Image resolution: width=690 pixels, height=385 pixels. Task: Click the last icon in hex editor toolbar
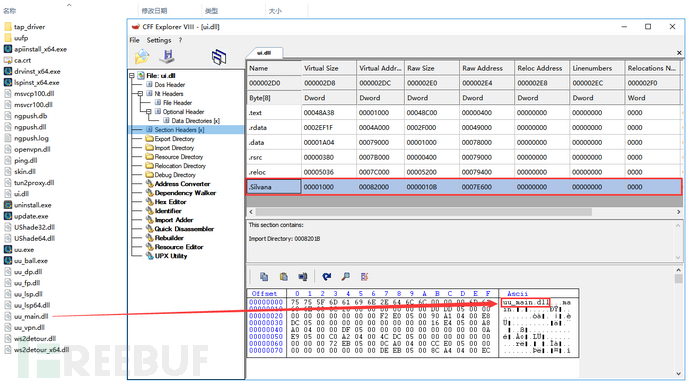(x=364, y=276)
